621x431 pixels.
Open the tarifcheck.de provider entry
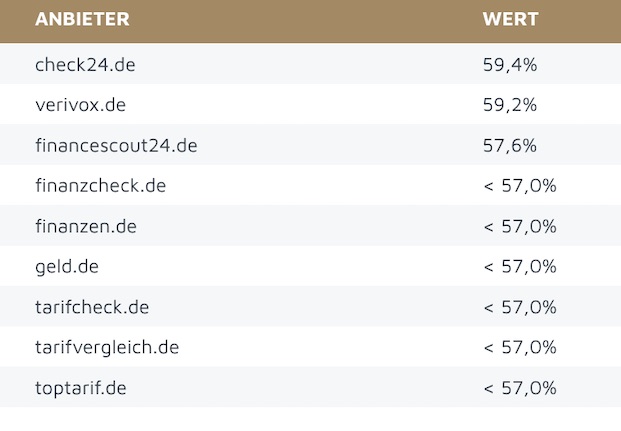click(92, 307)
